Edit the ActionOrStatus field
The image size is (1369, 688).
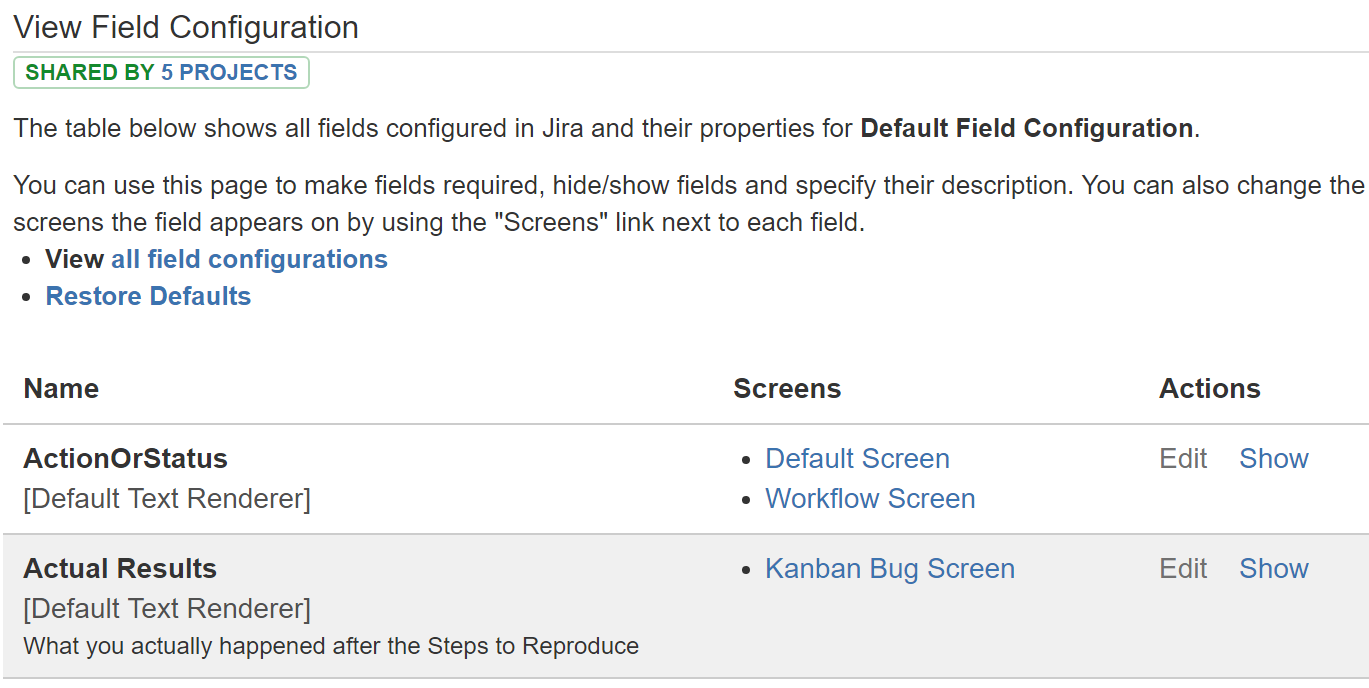coord(1184,459)
